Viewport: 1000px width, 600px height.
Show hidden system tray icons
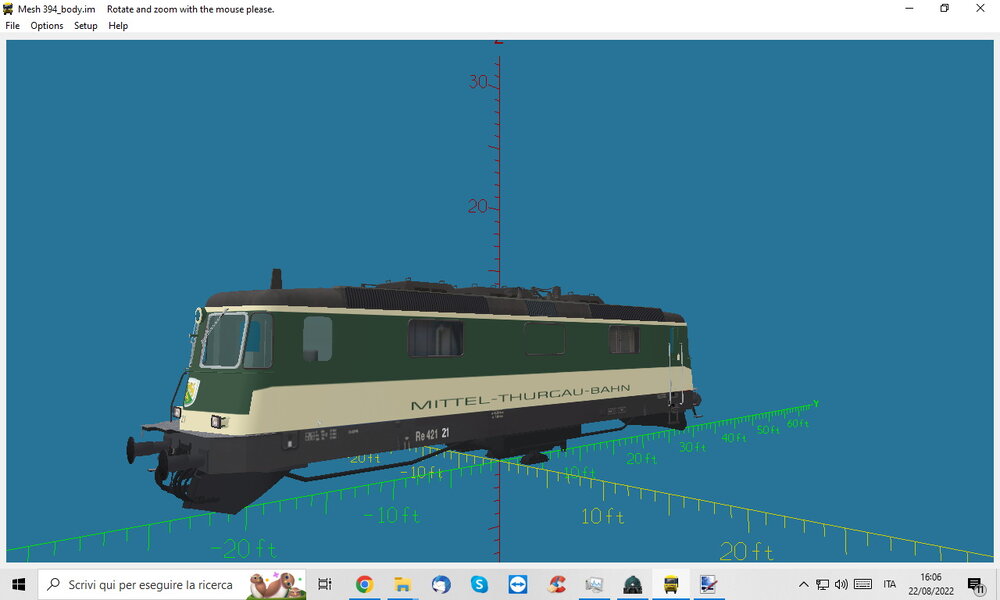[x=804, y=584]
